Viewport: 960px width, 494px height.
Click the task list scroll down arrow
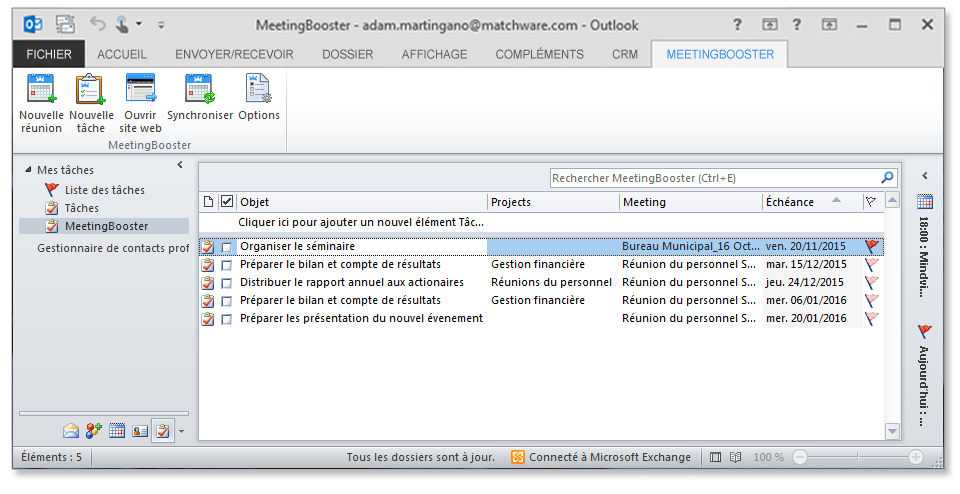pos(892,432)
